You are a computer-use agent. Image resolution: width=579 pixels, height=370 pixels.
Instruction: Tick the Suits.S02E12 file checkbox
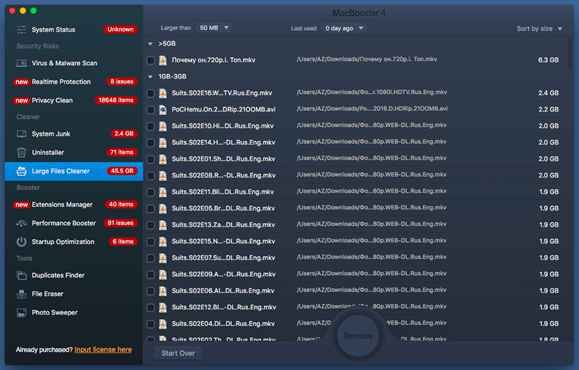pos(150,307)
